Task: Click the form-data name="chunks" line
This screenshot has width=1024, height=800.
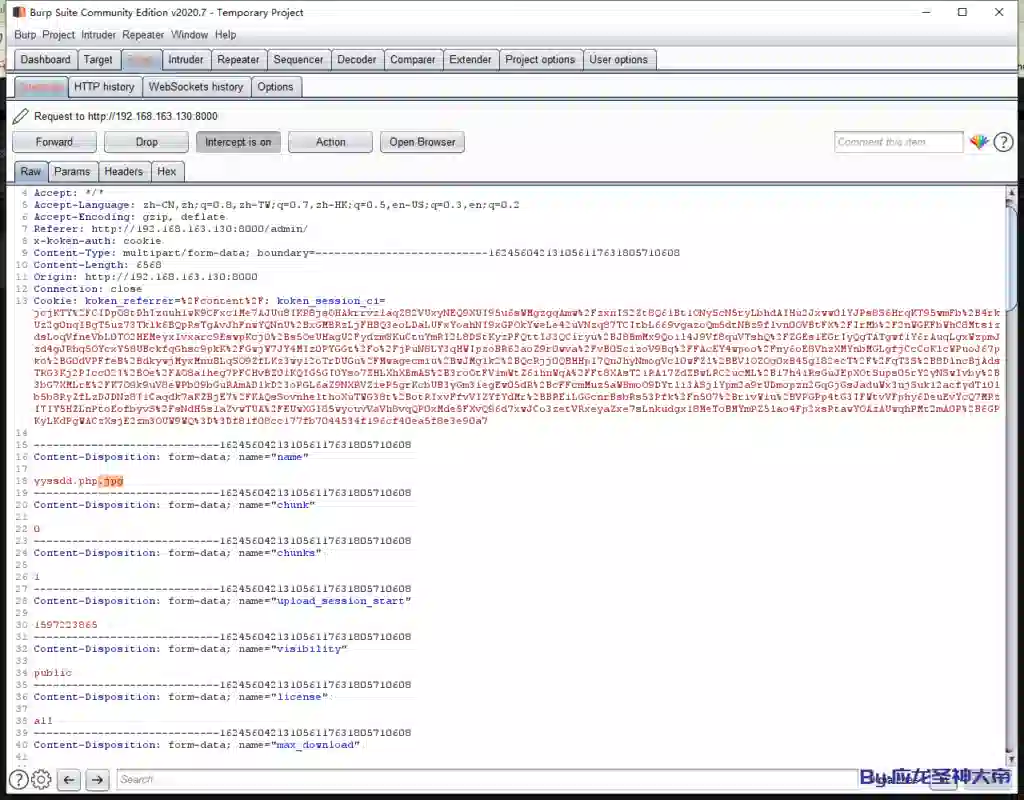Action: pos(177,552)
